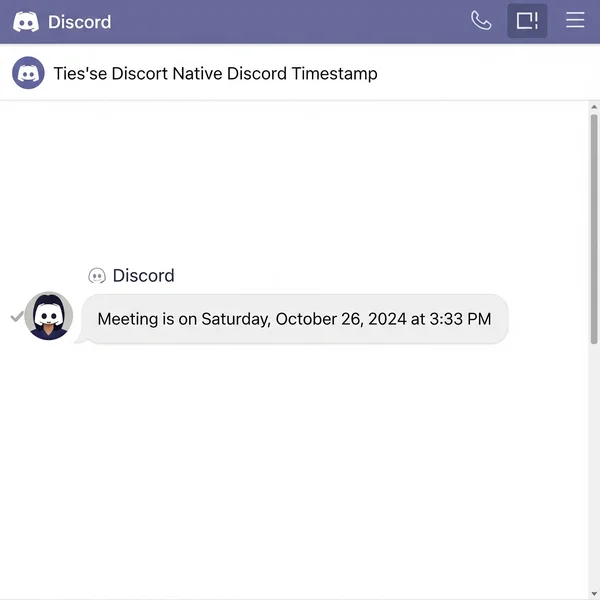The height and width of the screenshot is (600, 600).
Task: Click the scroll-up arrow atop the scrollbar
Action: [x=594, y=107]
